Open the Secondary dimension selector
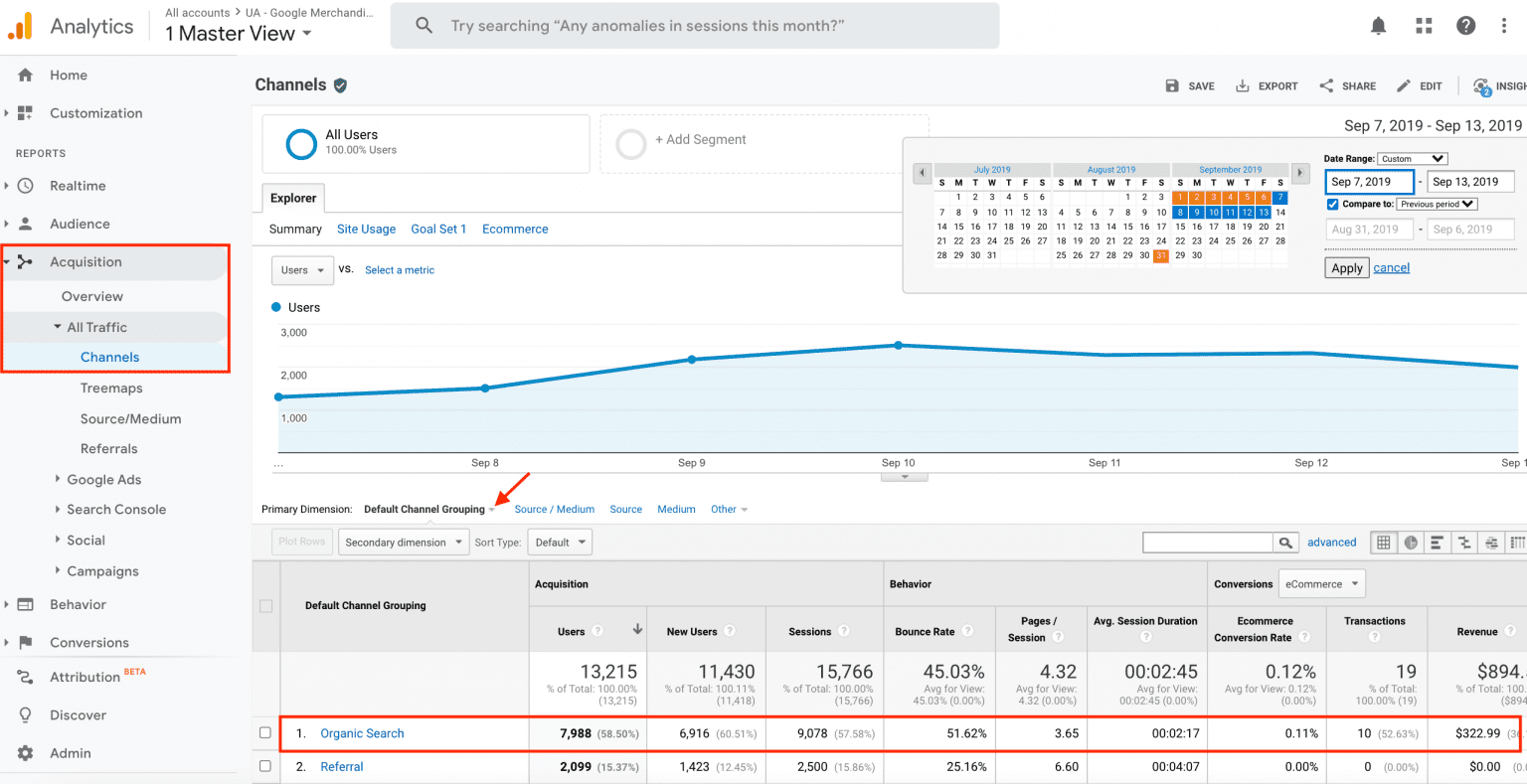This screenshot has width=1527, height=784. 403,542
